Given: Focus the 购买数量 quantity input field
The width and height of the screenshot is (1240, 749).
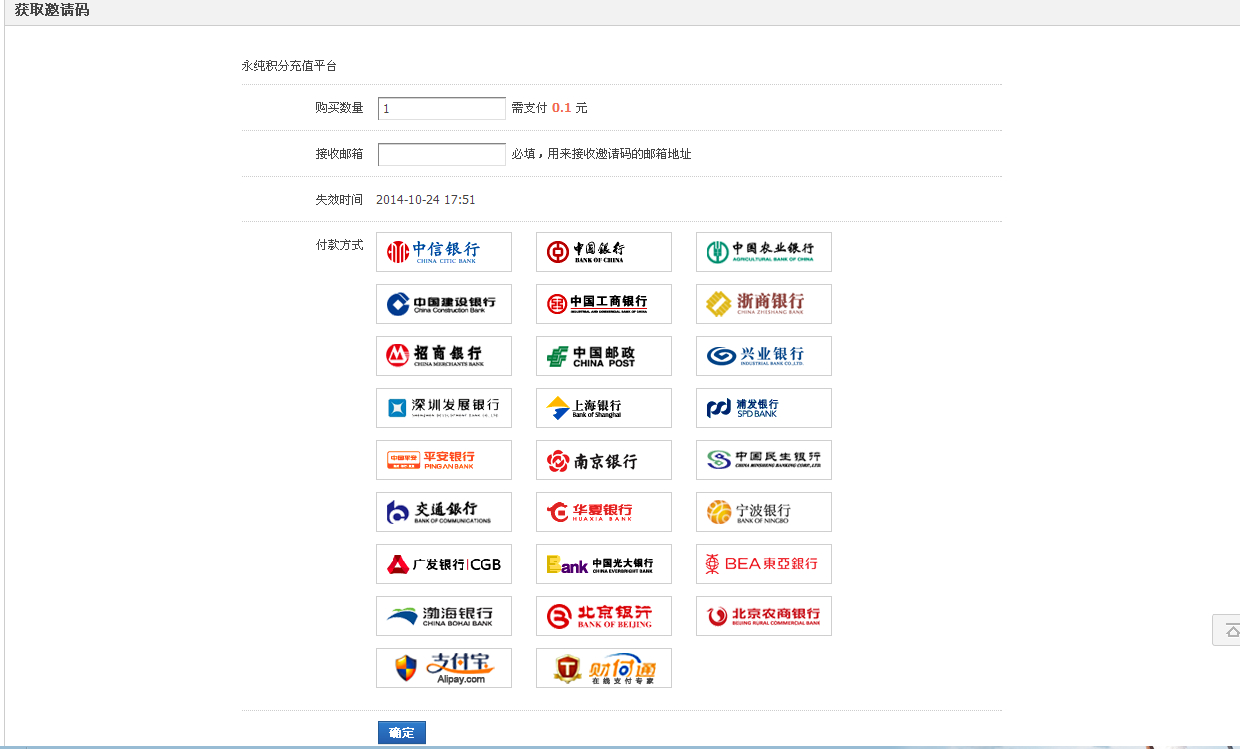Looking at the screenshot, I should pyautogui.click(x=441, y=108).
